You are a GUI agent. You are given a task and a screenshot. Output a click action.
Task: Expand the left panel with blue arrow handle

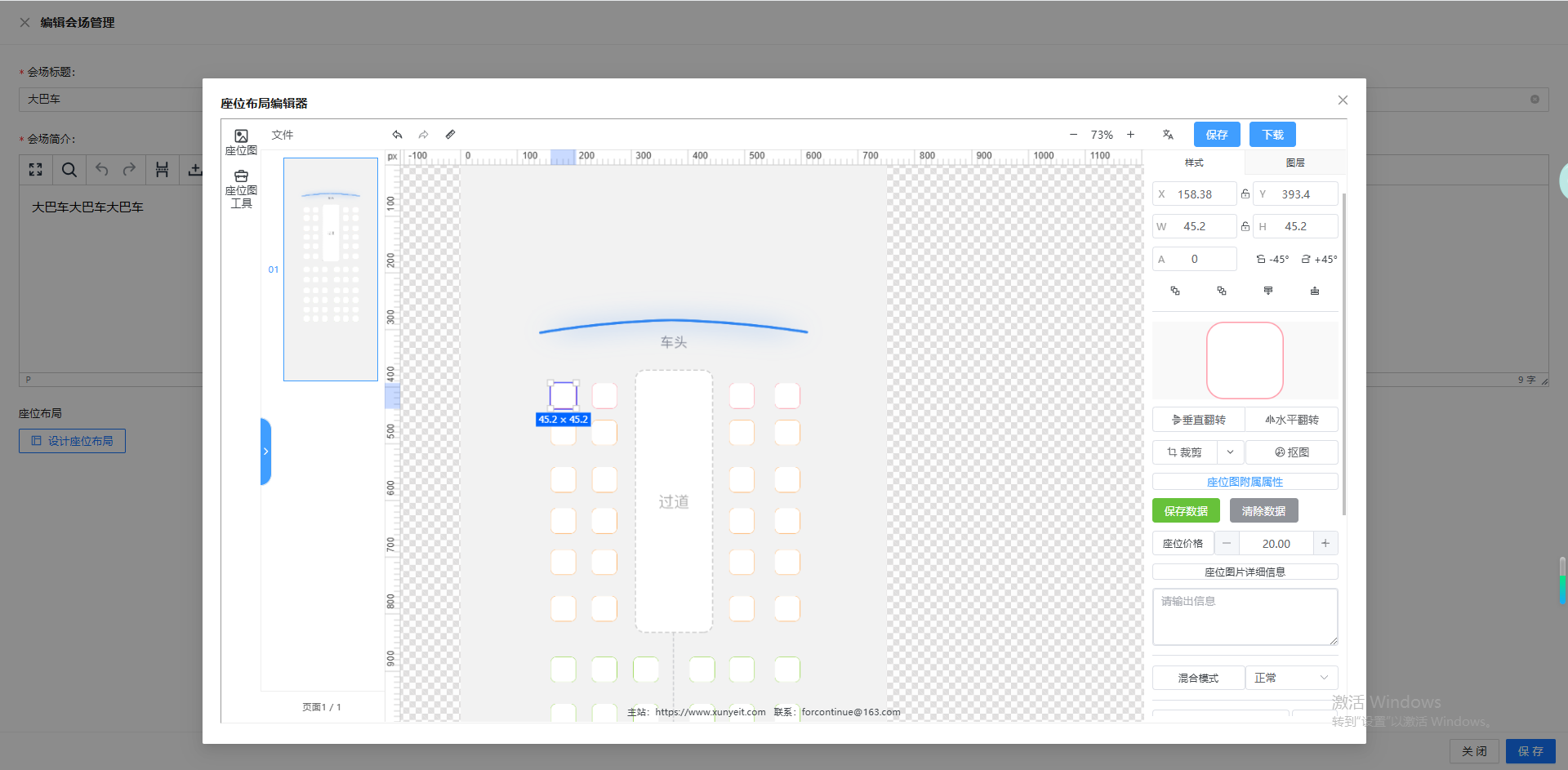coord(265,452)
